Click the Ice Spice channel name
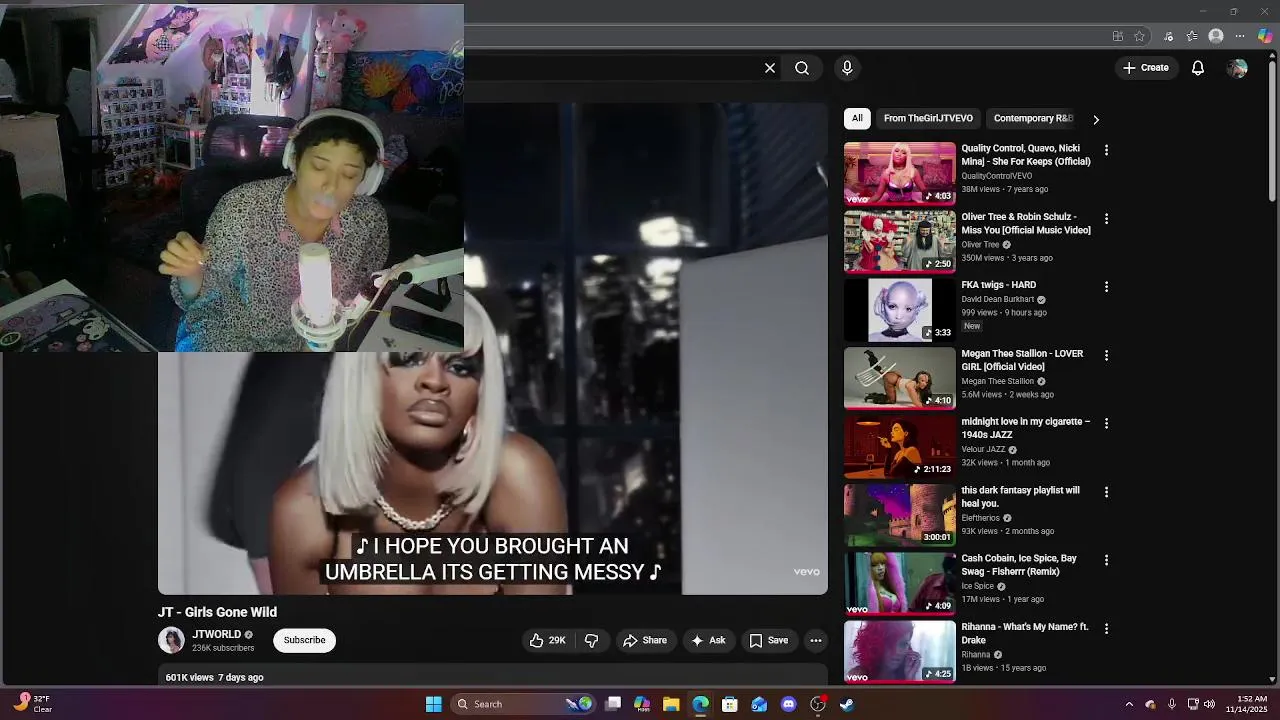Image resolution: width=1280 pixels, height=720 pixels. 978,586
